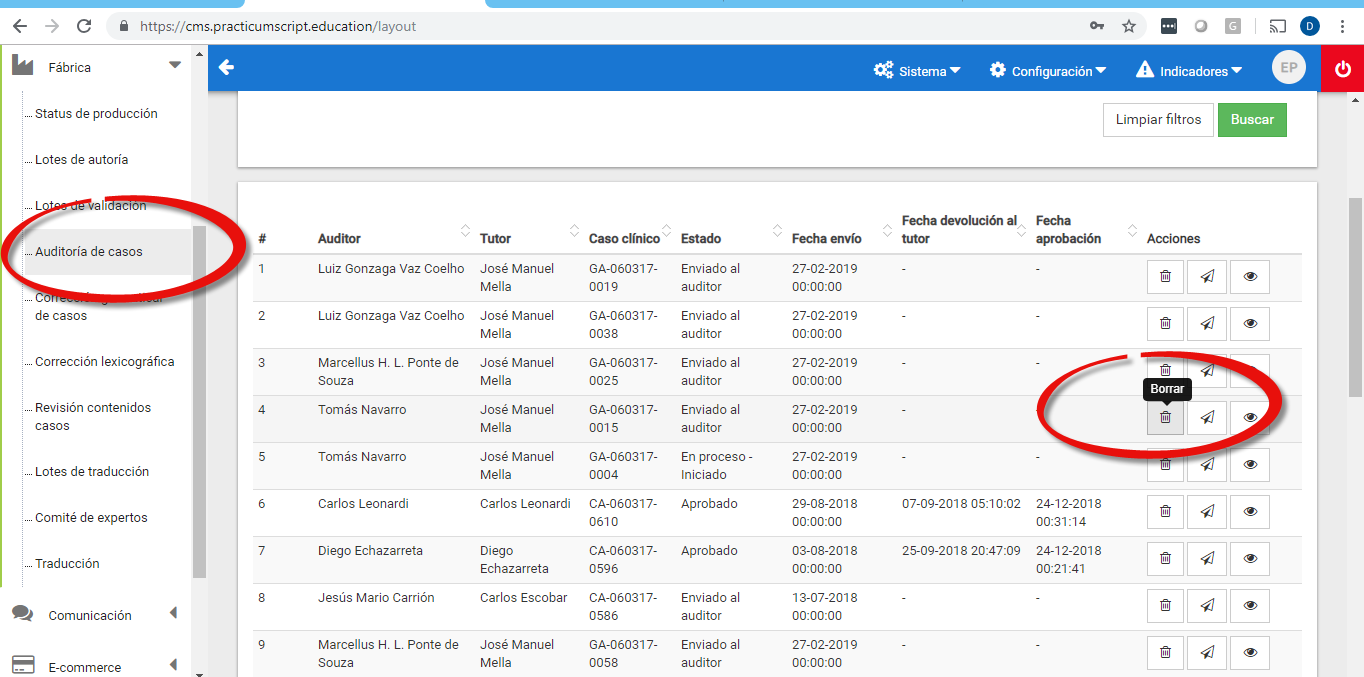Click the browser address bar
This screenshot has height=677, width=1364.
[x=600, y=26]
